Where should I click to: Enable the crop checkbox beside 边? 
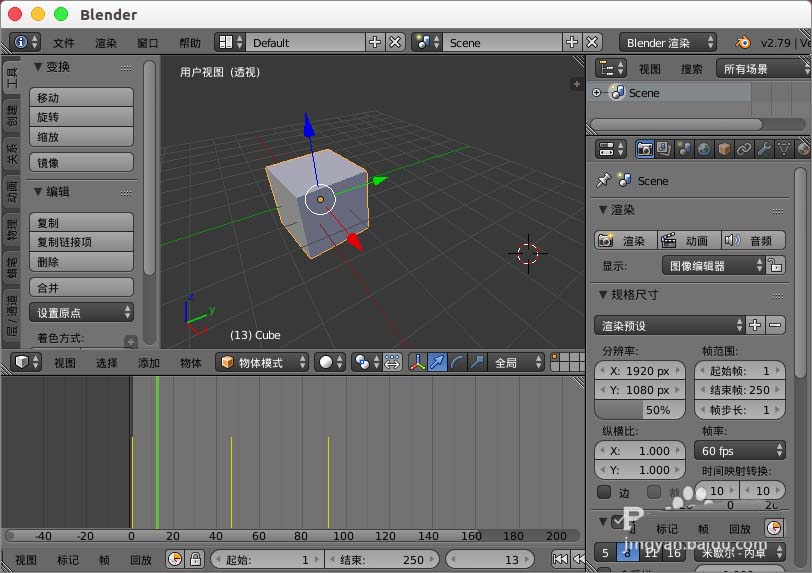654,492
